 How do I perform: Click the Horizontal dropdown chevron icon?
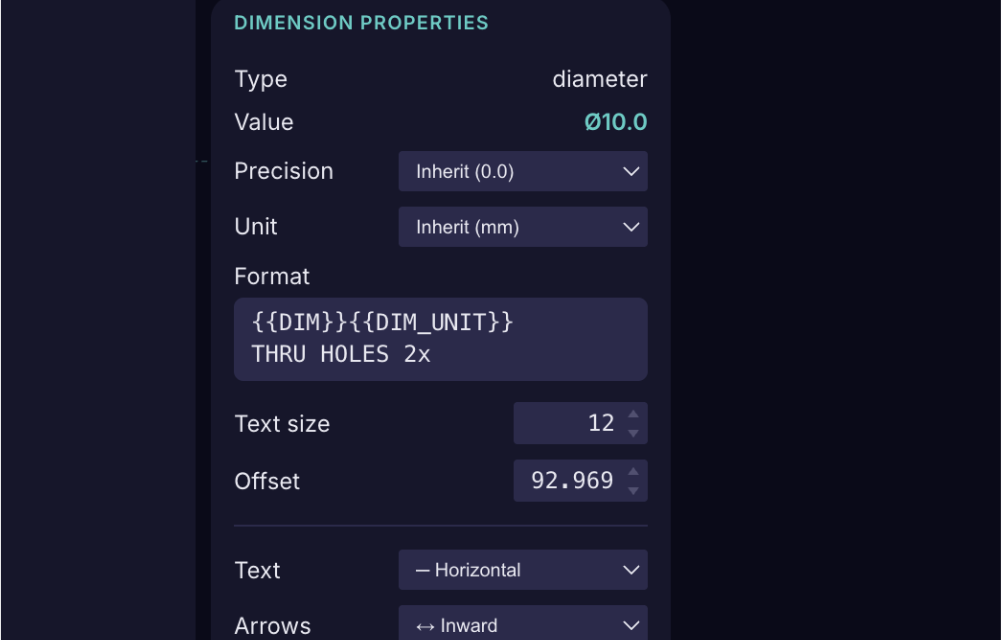631,570
